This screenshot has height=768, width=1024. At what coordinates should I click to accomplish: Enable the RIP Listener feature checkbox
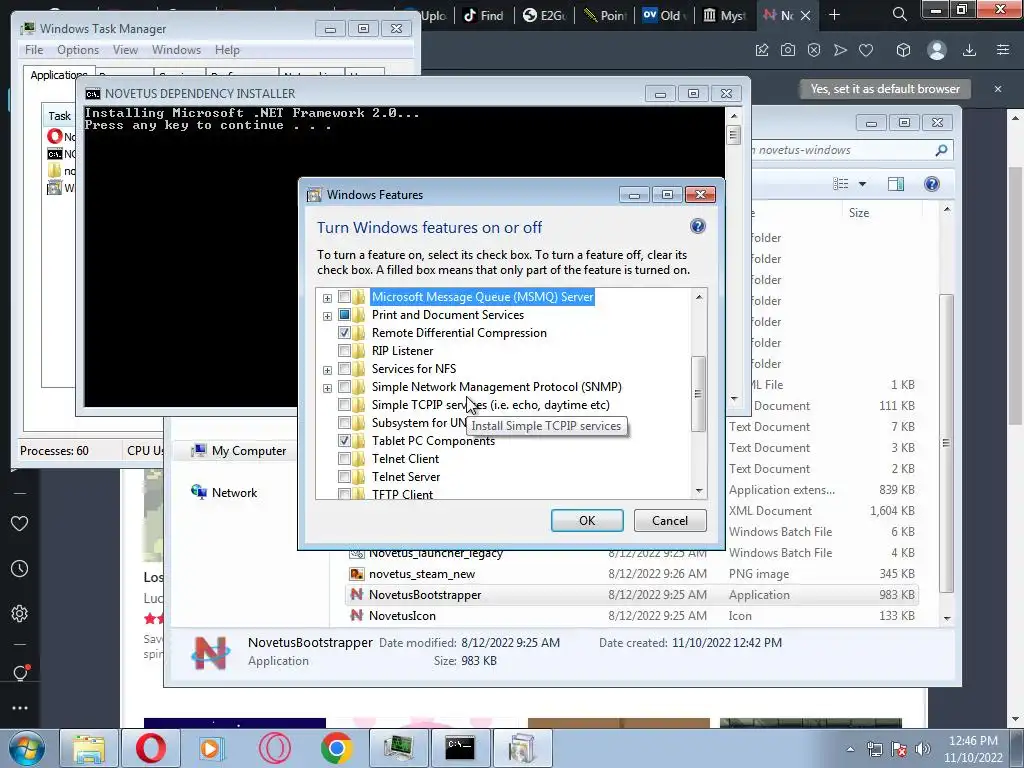tap(344, 351)
